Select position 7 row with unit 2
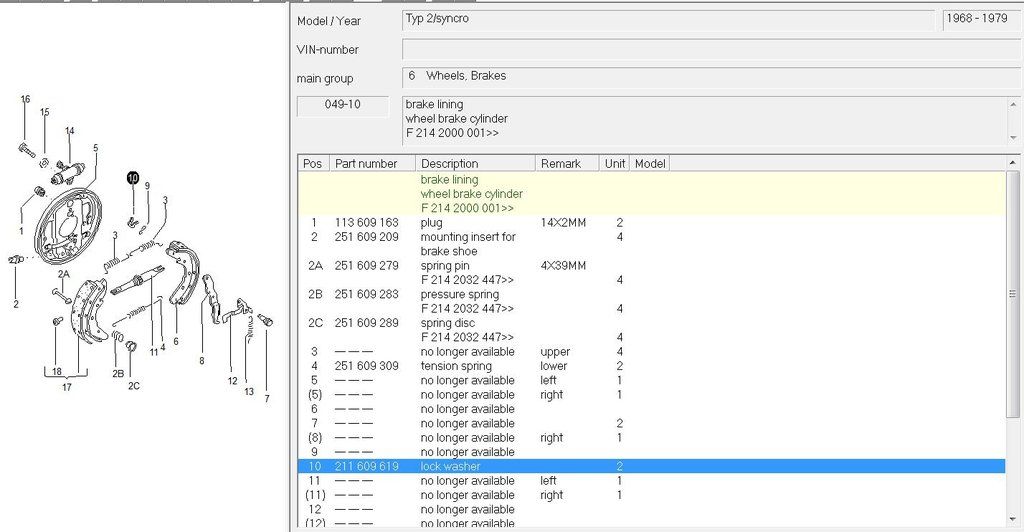This screenshot has width=1024, height=532. point(651,424)
